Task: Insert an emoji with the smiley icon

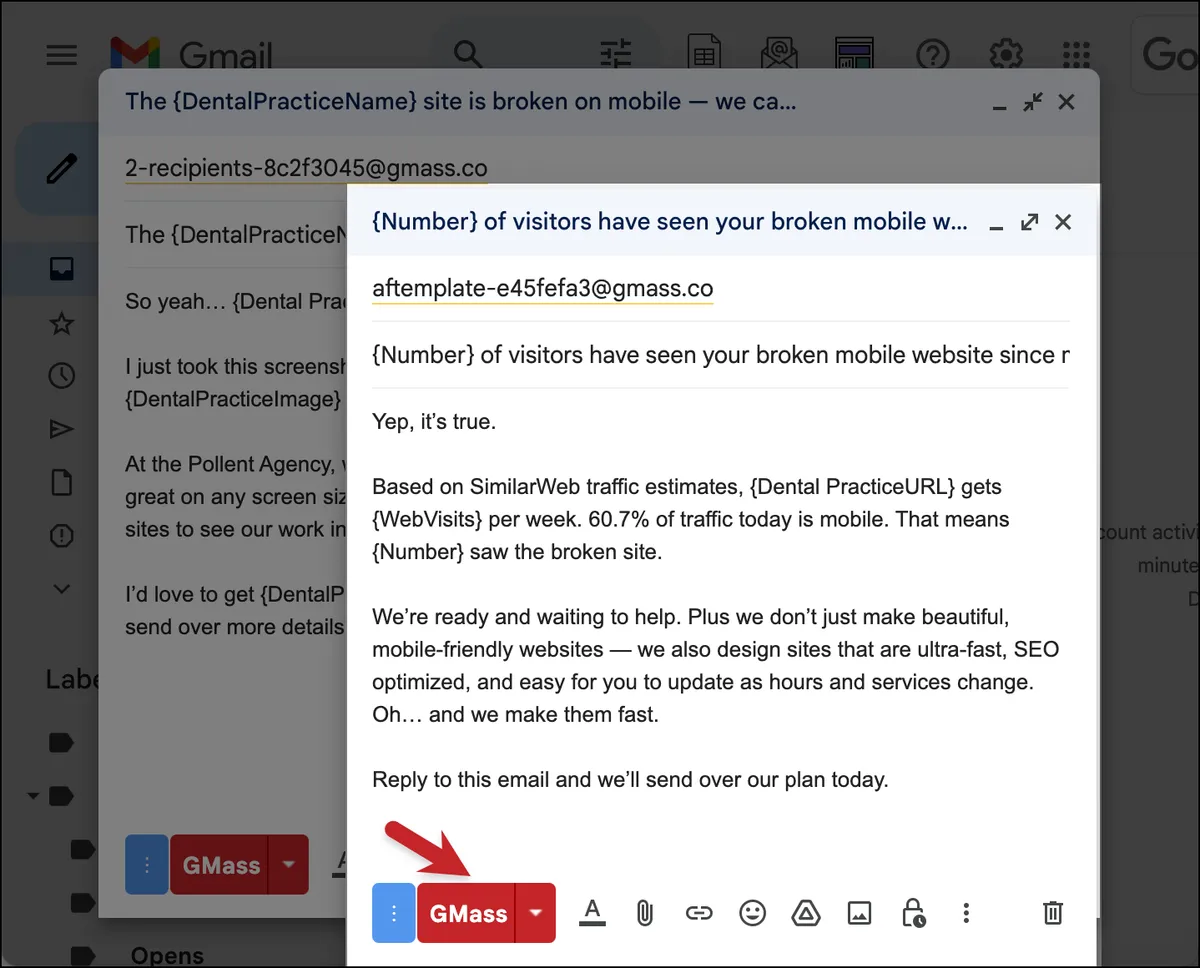Action: click(x=752, y=912)
